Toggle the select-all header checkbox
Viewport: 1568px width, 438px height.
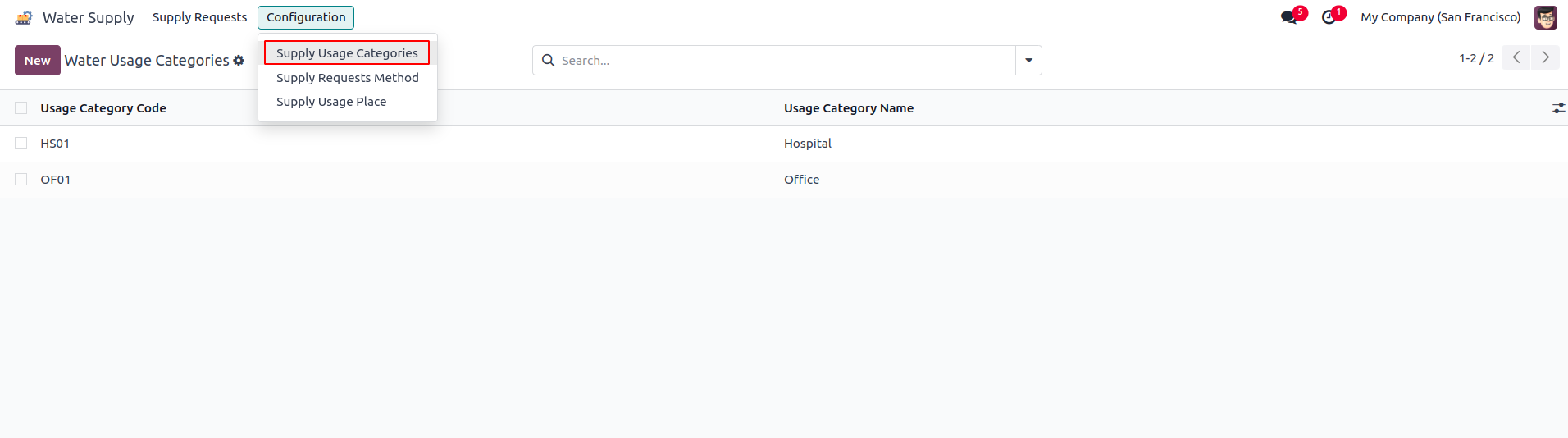tap(21, 108)
